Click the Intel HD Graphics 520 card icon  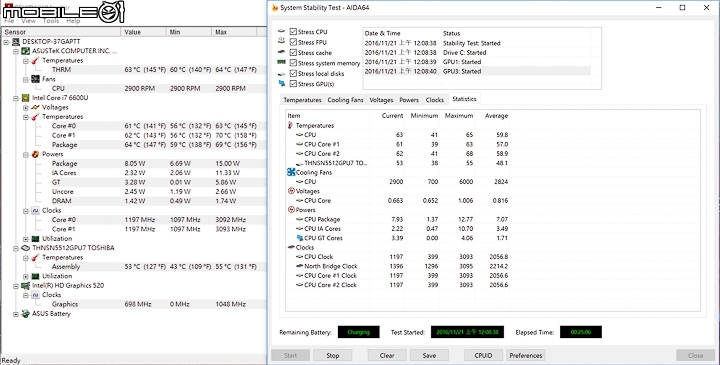(x=26, y=286)
